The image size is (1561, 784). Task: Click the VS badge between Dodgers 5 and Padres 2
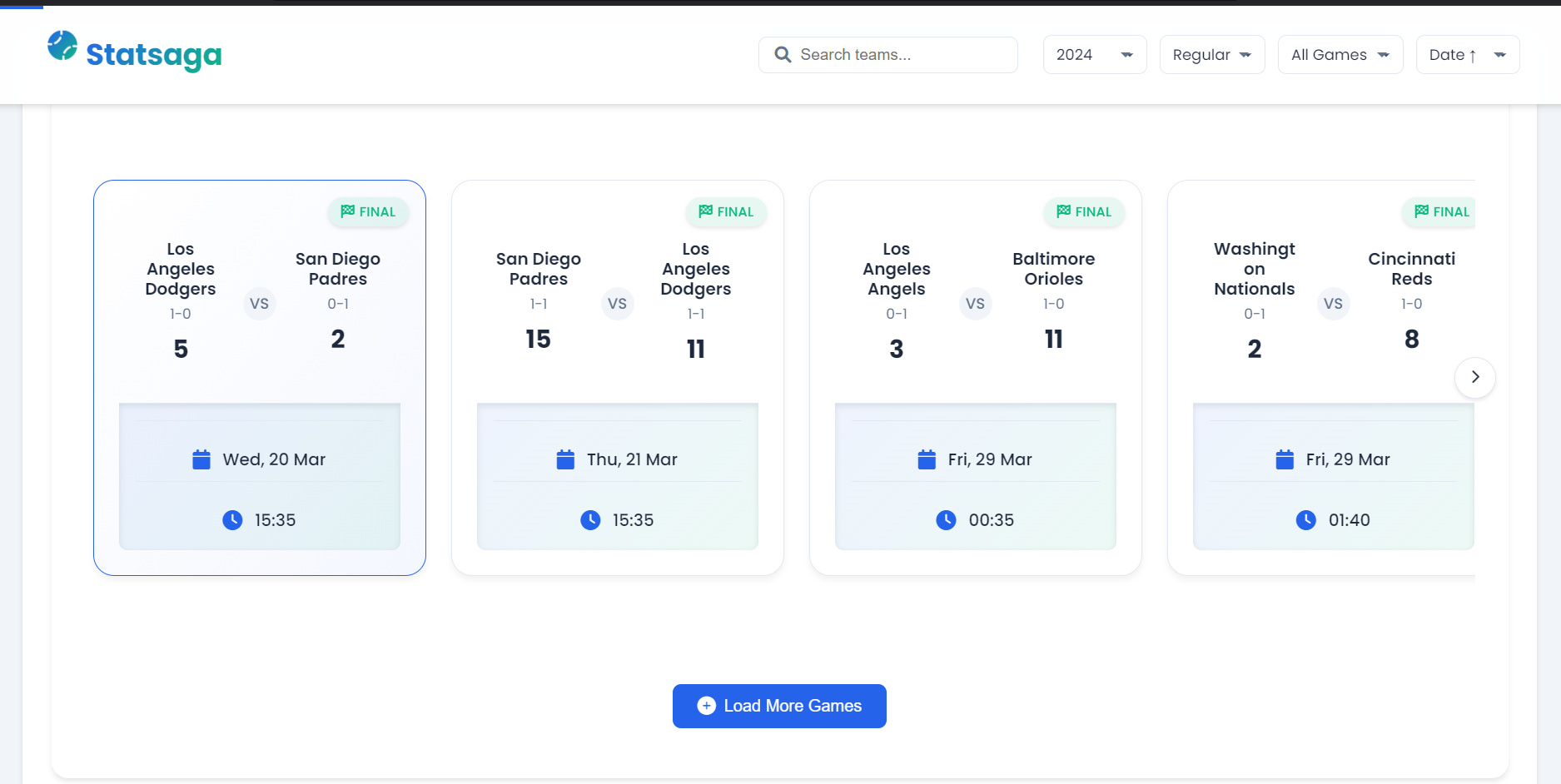[260, 304]
